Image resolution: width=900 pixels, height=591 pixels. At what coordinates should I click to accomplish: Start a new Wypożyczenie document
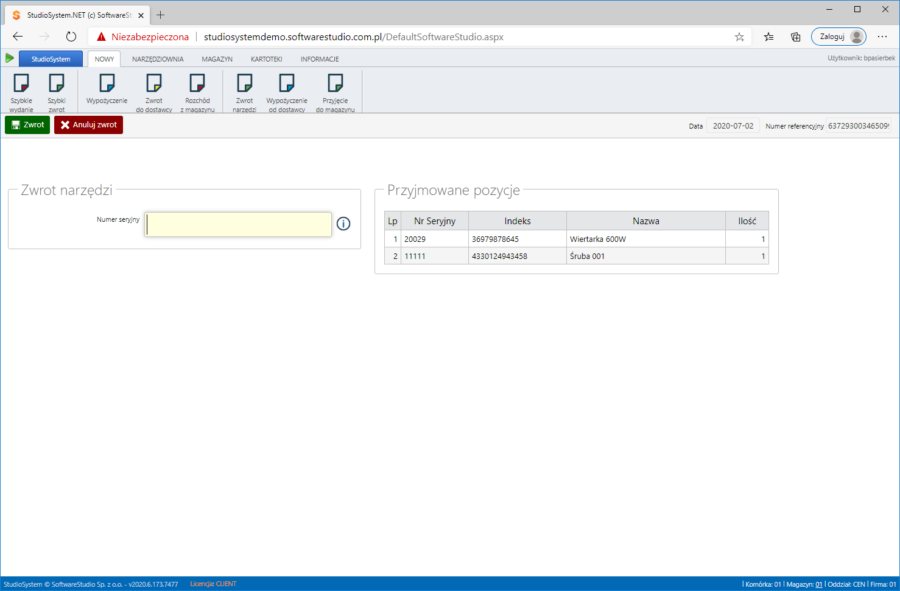(x=107, y=89)
